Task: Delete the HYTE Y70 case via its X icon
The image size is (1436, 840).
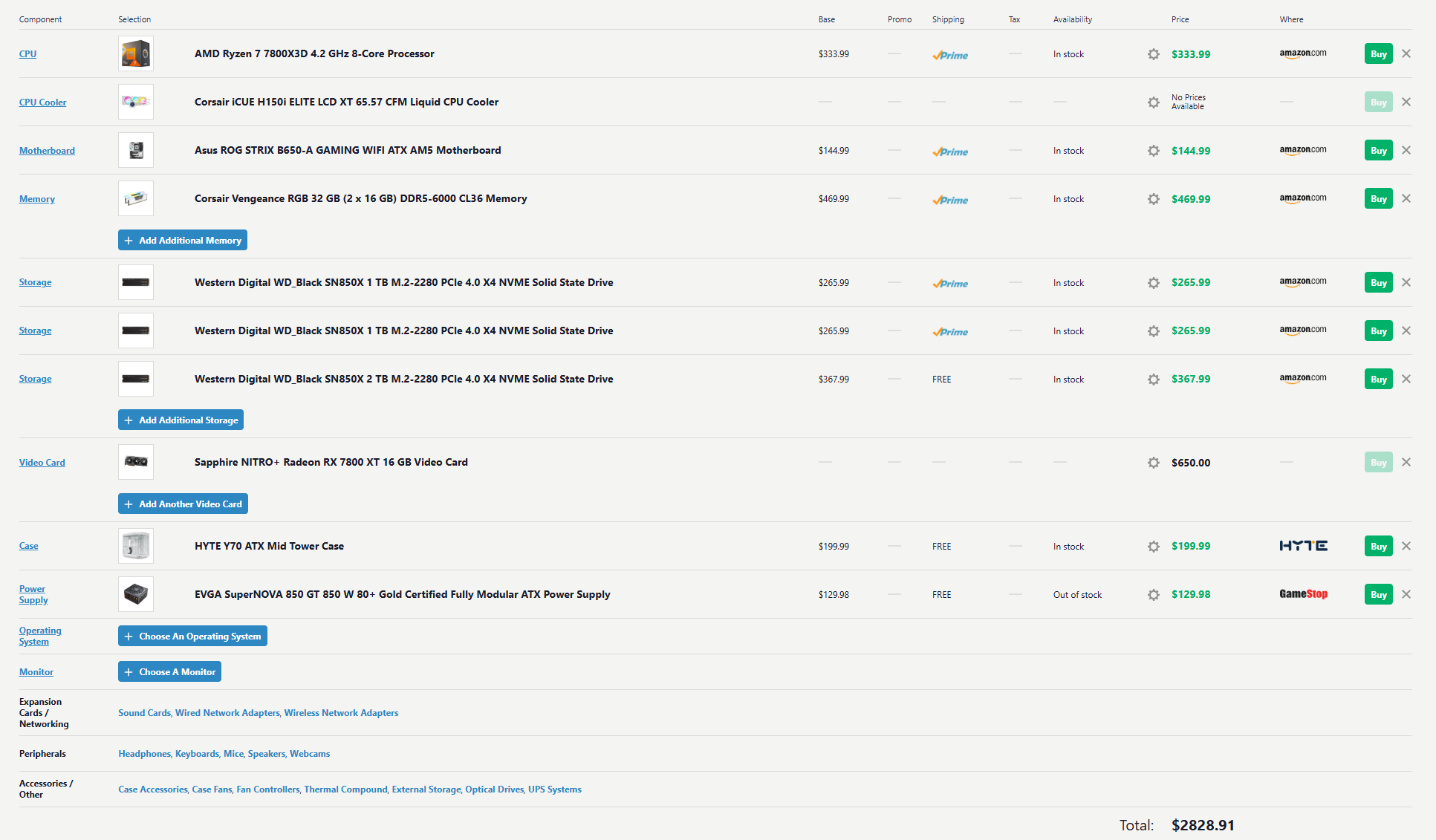Action: (1406, 546)
